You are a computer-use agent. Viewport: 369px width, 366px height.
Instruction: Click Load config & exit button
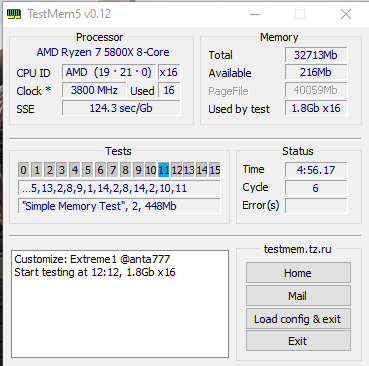coord(298,319)
